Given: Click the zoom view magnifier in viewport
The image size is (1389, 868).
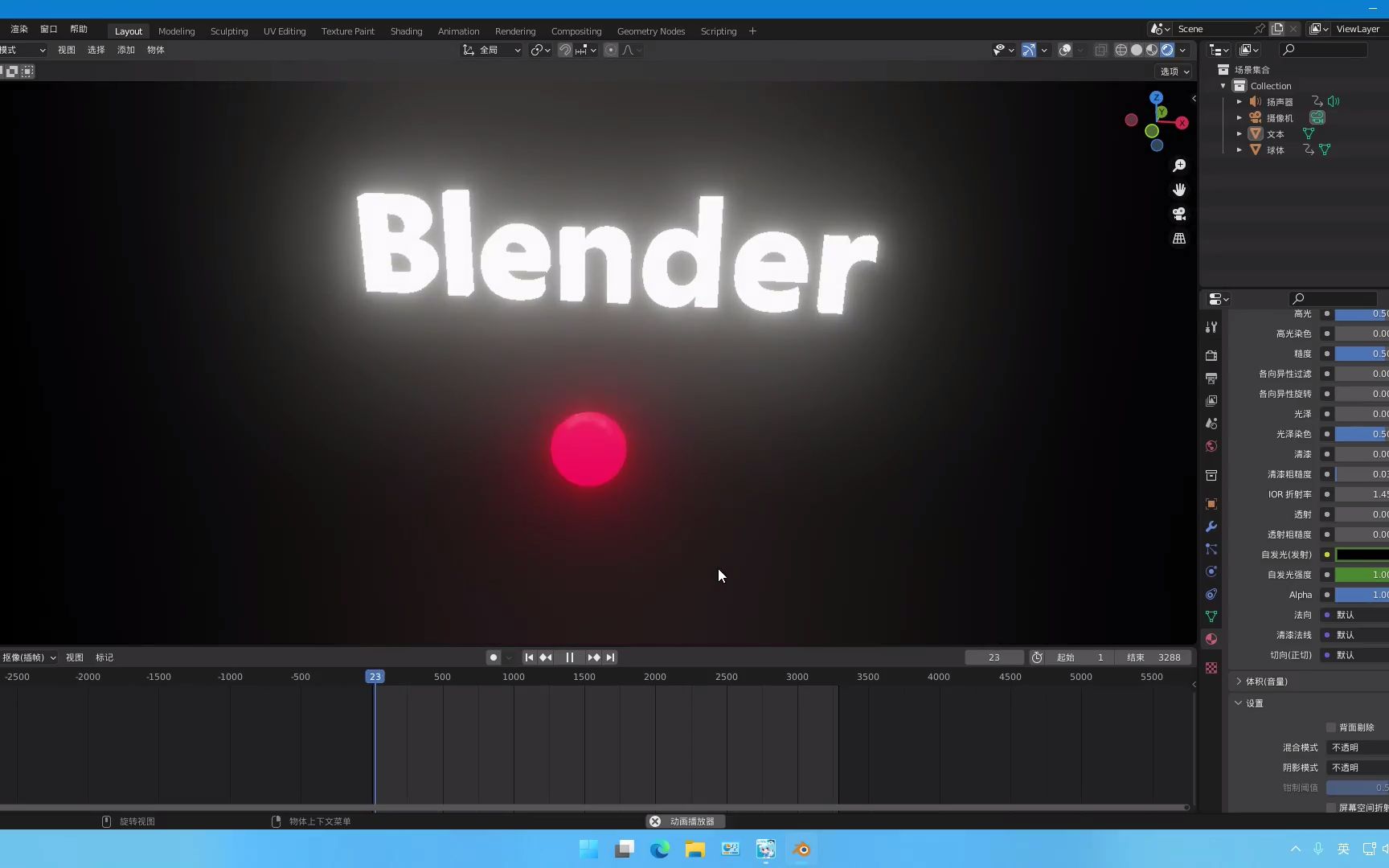Looking at the screenshot, I should [1179, 166].
